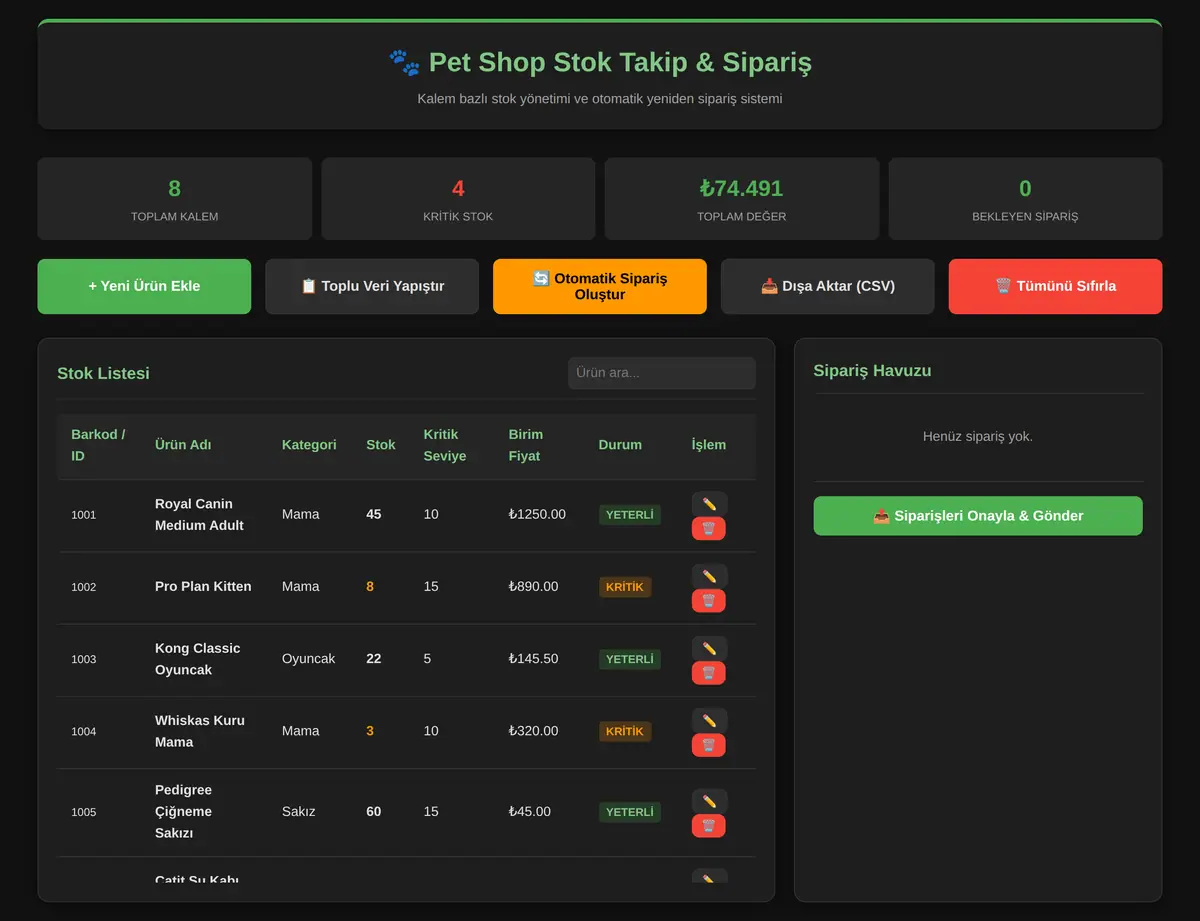
Task: Click the İşlem column header
Action: 709,445
